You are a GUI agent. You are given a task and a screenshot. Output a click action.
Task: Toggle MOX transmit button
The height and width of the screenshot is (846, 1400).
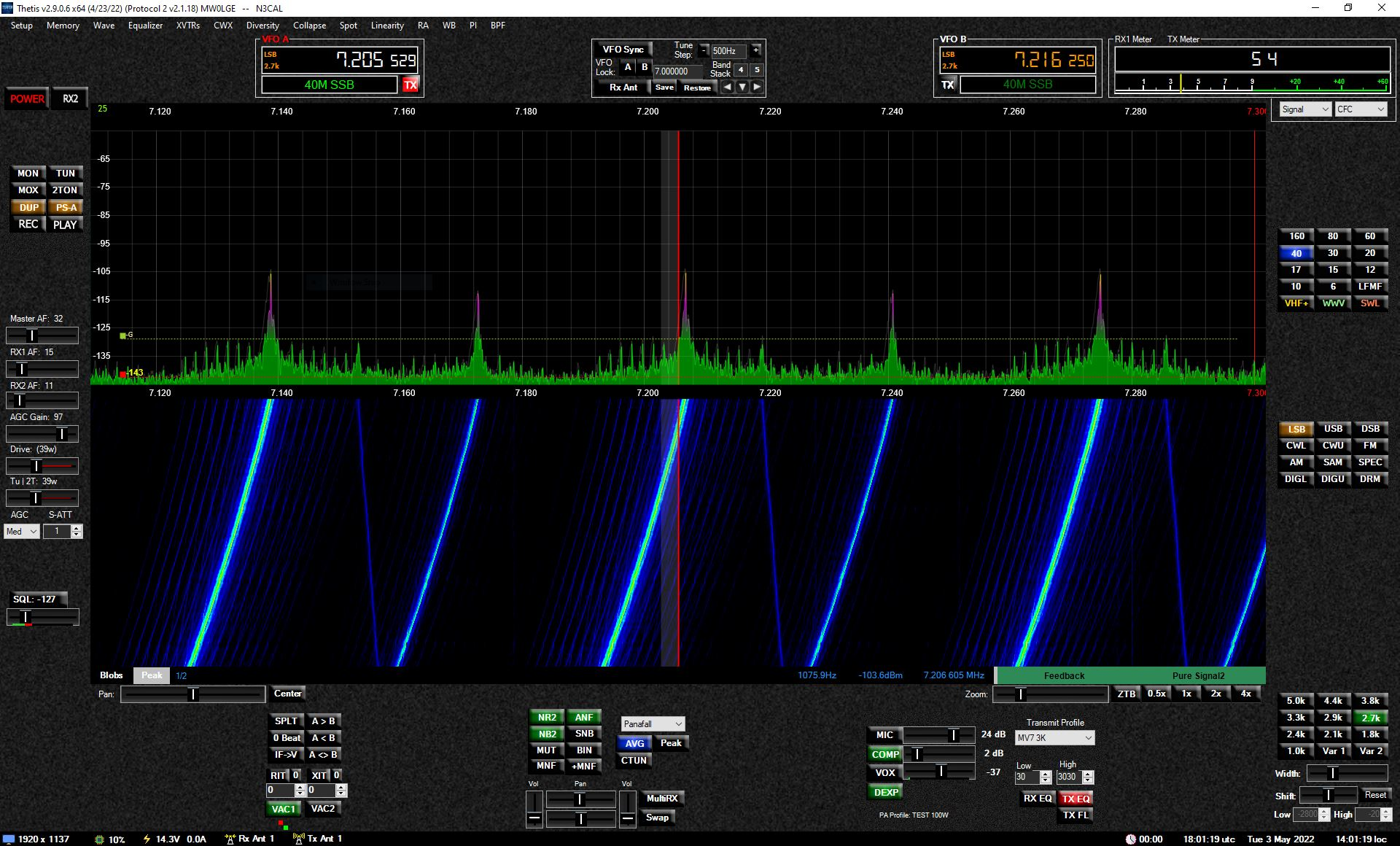click(x=28, y=190)
